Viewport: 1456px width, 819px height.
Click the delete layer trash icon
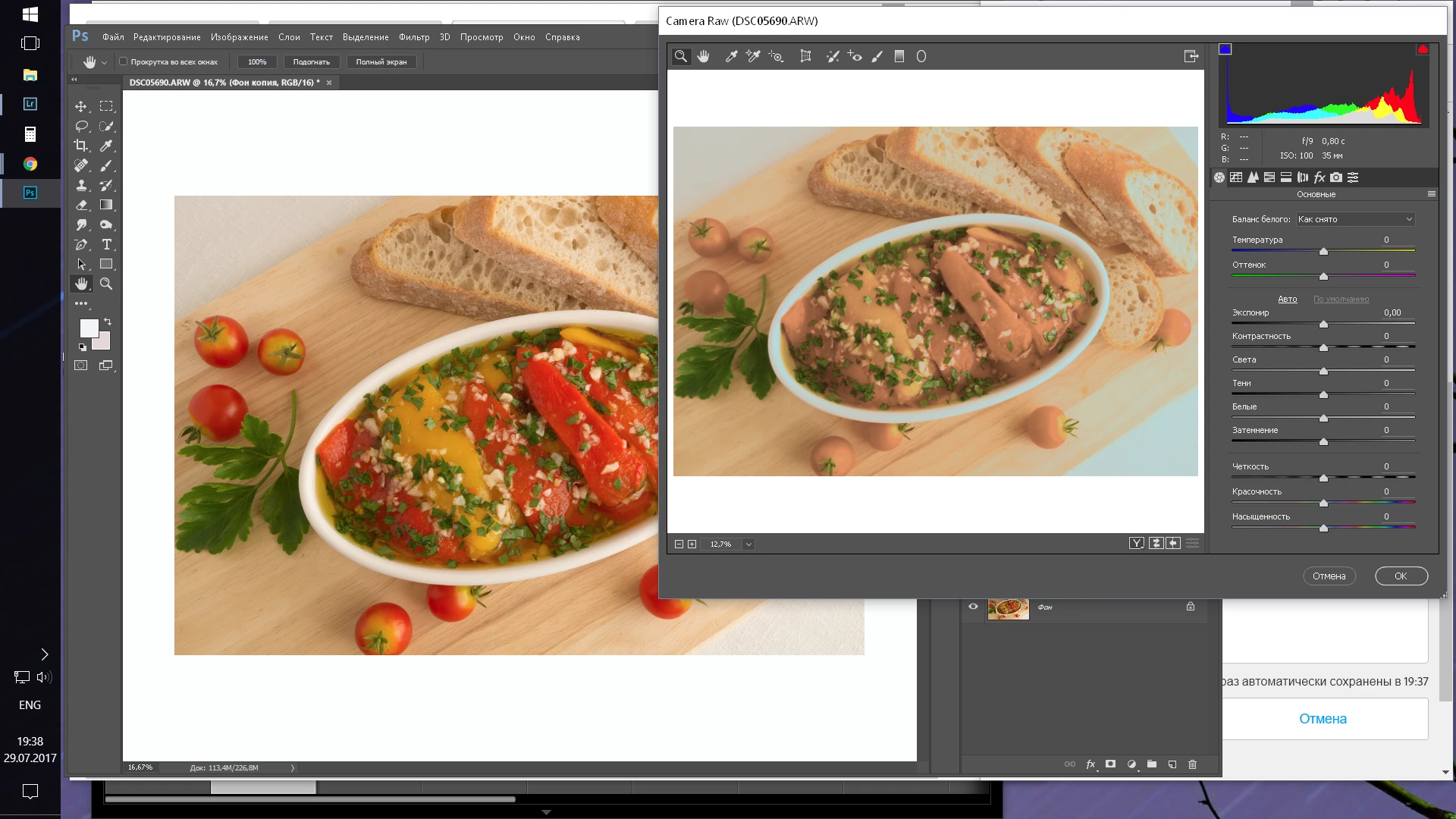point(1192,764)
